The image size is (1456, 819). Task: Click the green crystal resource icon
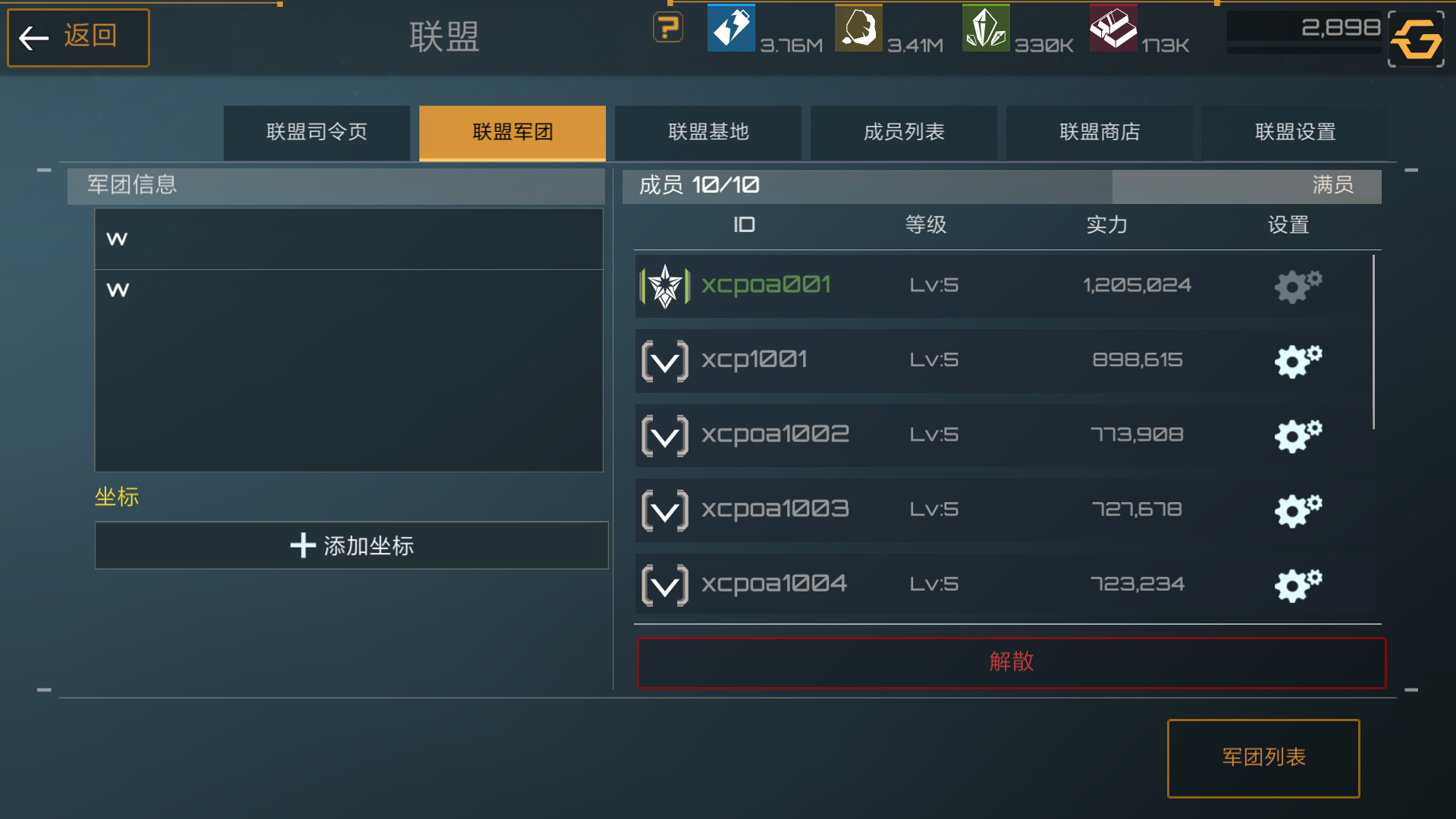(986, 28)
